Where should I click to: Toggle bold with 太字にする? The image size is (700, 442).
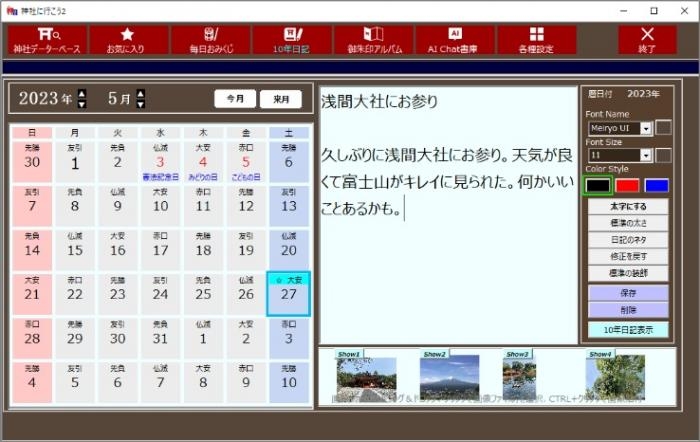pos(627,207)
